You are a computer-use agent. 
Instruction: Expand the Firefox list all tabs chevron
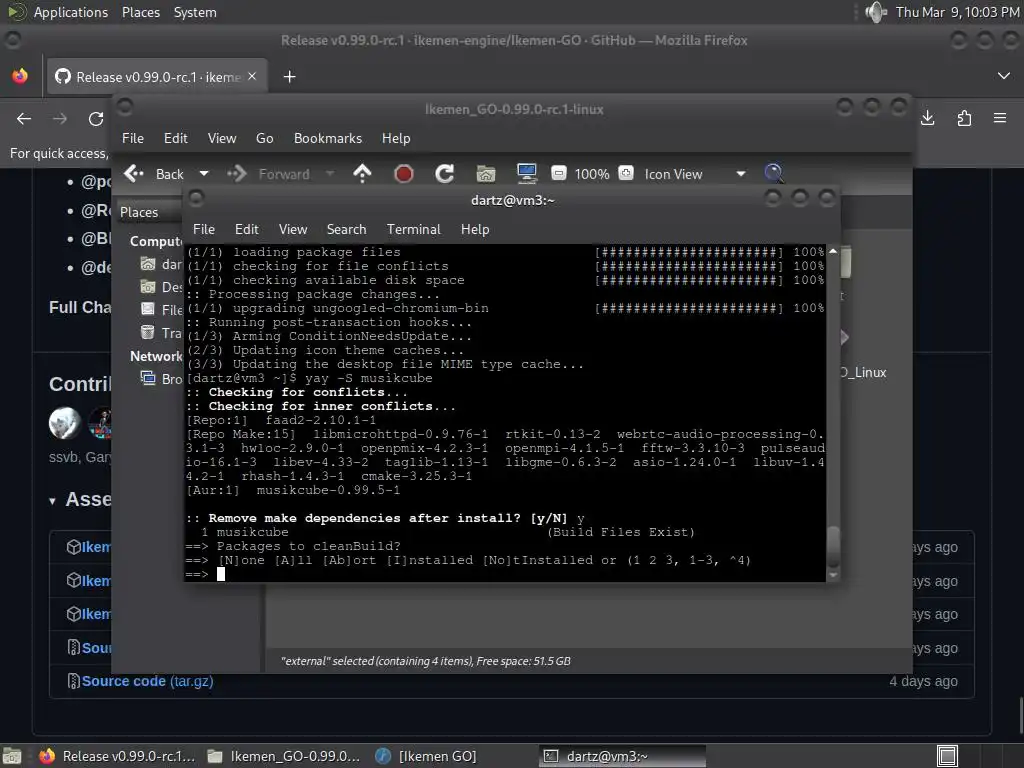tap(1004, 76)
